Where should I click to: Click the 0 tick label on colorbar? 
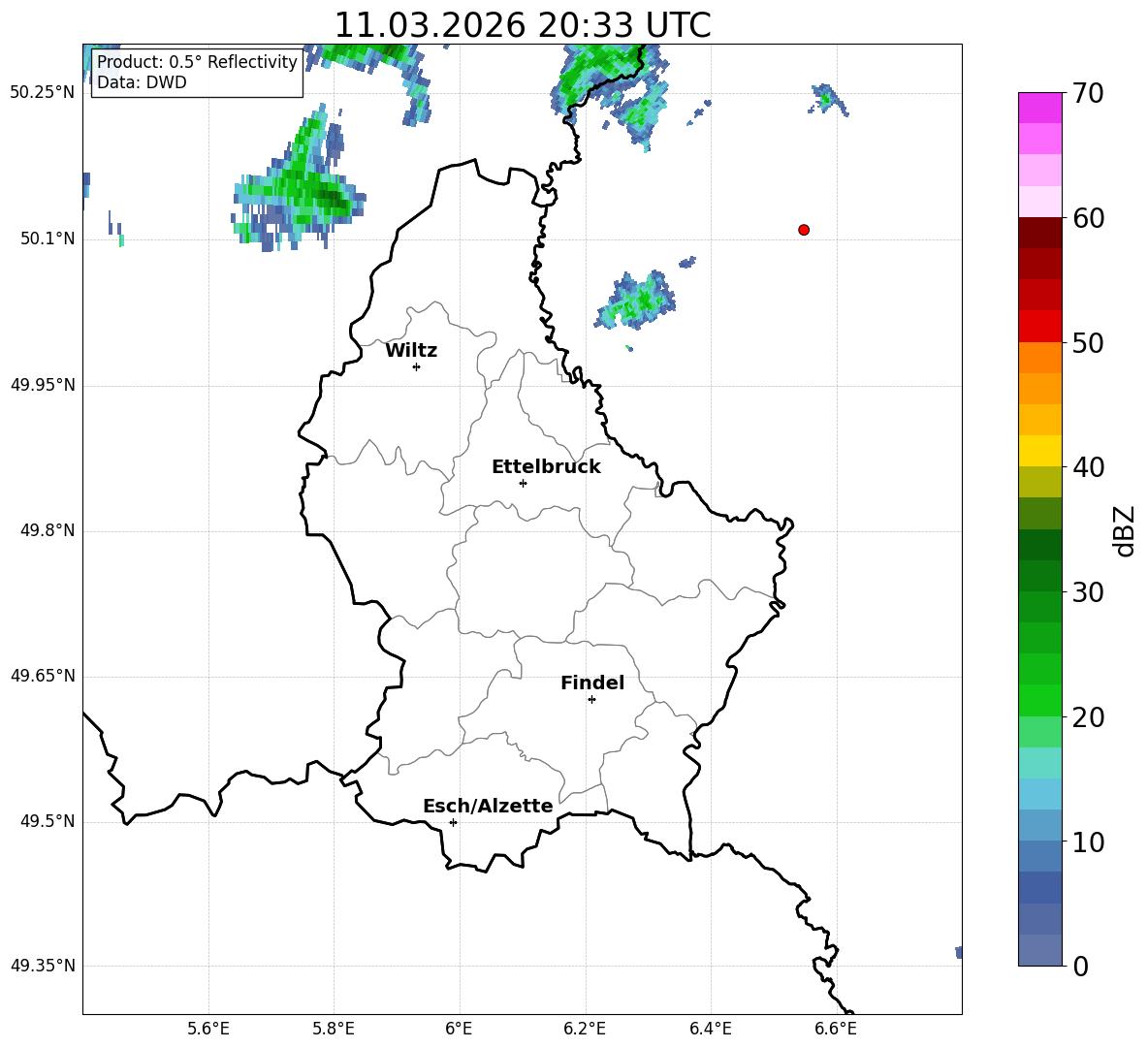click(x=1080, y=967)
